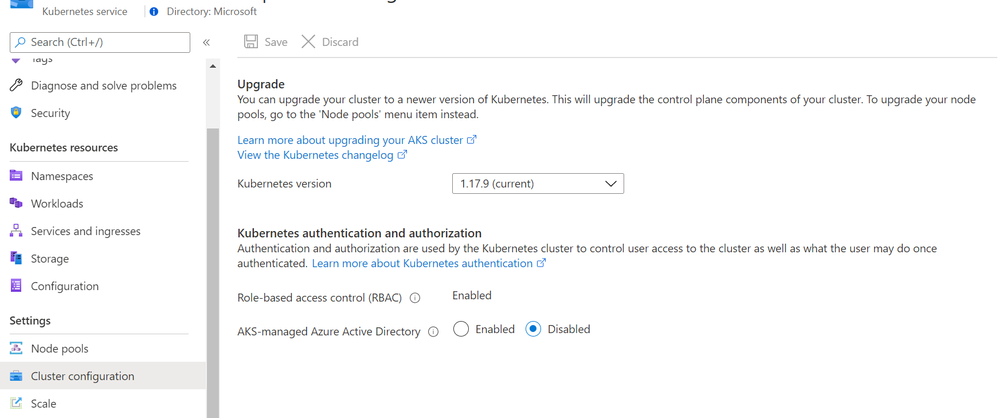999x418 pixels.
Task: Click the Discard button label
Action: click(x=340, y=42)
